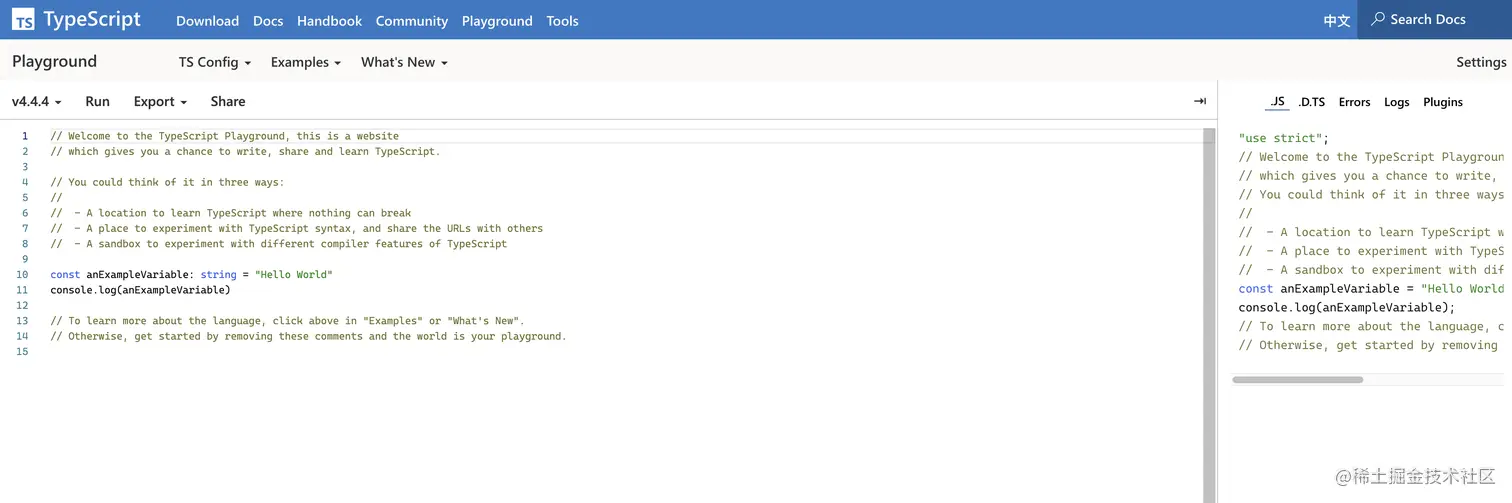Screen dimensions: 1512x503
Task: Click the 'Playground' page title text
Action: (x=54, y=61)
